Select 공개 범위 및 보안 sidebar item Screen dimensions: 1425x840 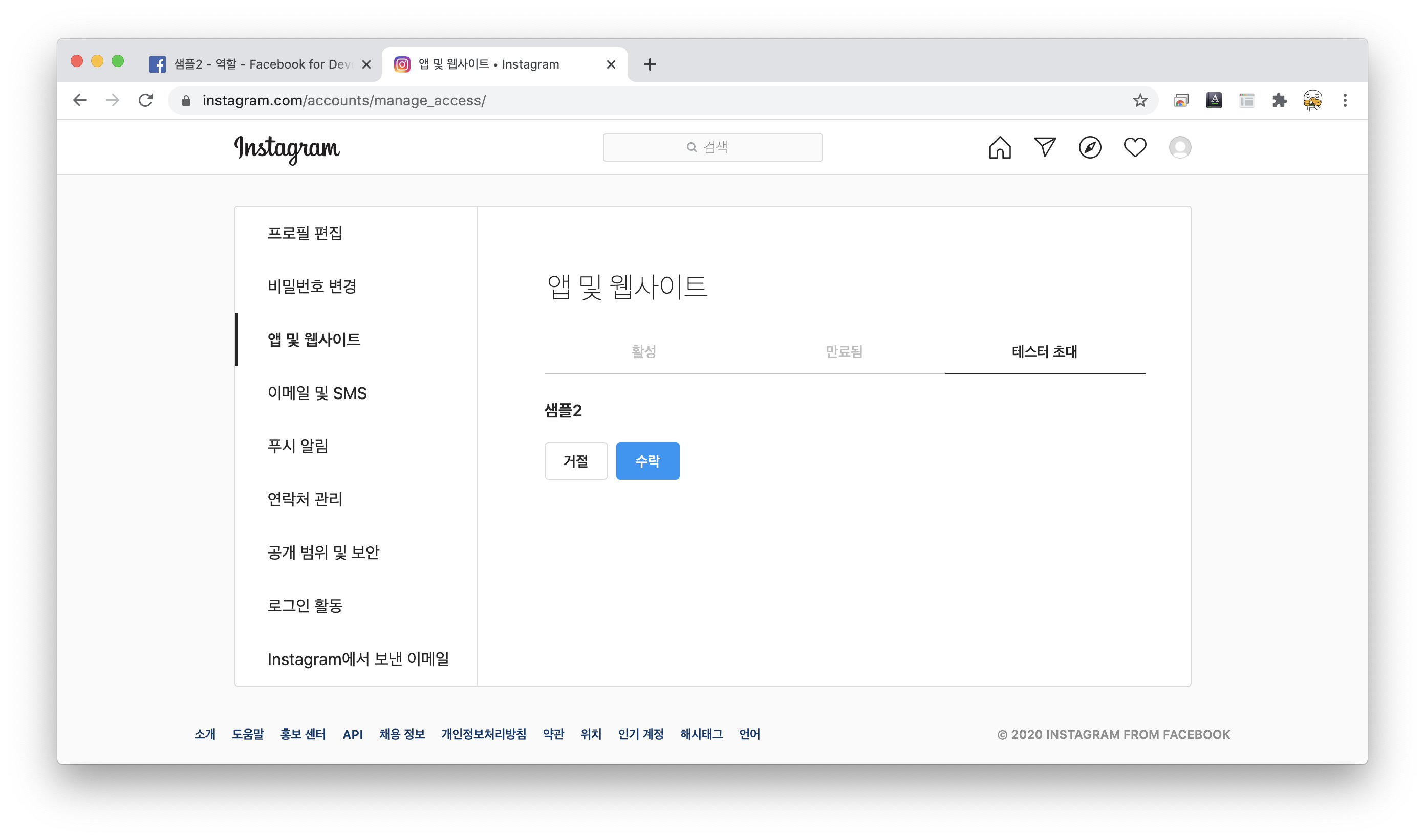pos(323,552)
